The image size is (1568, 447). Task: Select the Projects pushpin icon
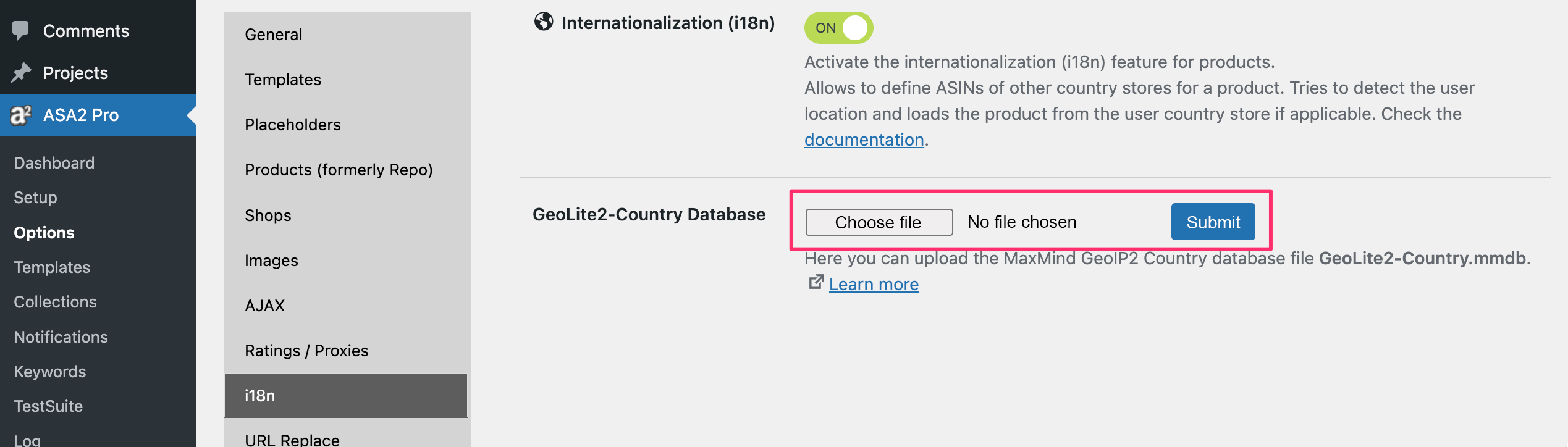[x=20, y=72]
